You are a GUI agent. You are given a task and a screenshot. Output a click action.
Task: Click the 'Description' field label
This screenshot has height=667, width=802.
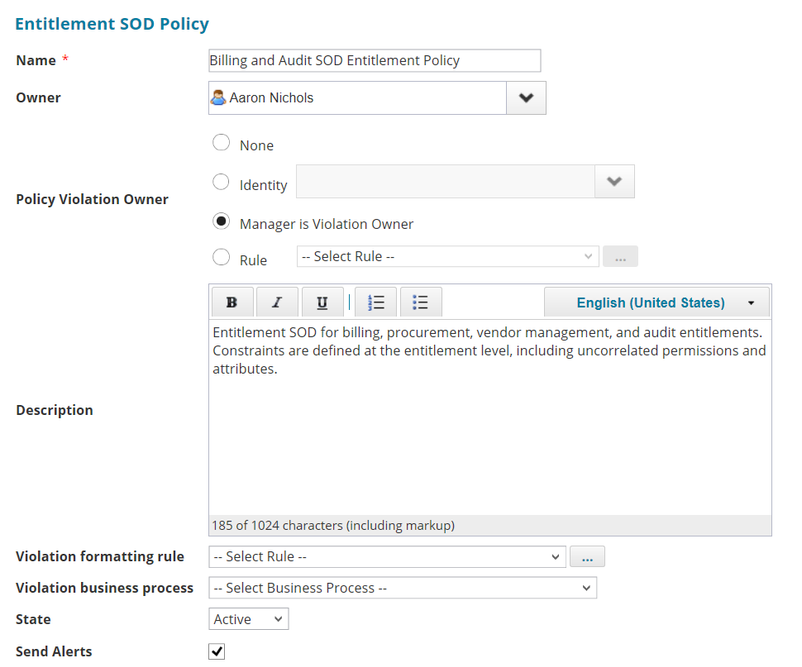54,410
